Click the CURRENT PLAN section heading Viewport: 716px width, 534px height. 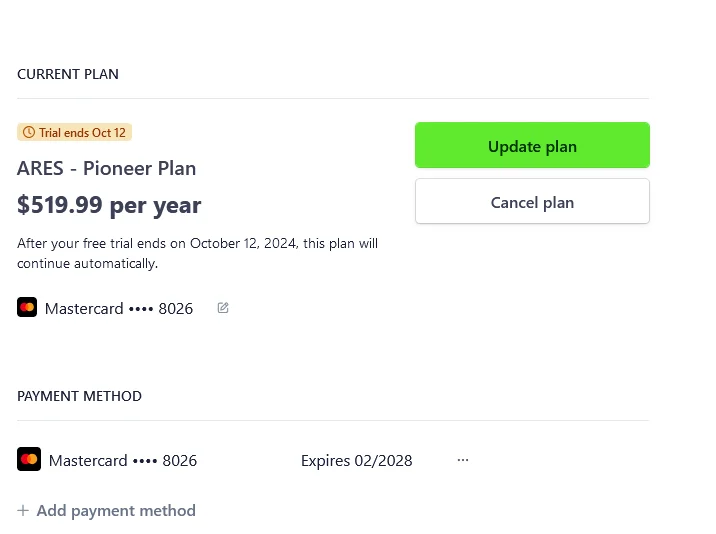[x=68, y=74]
